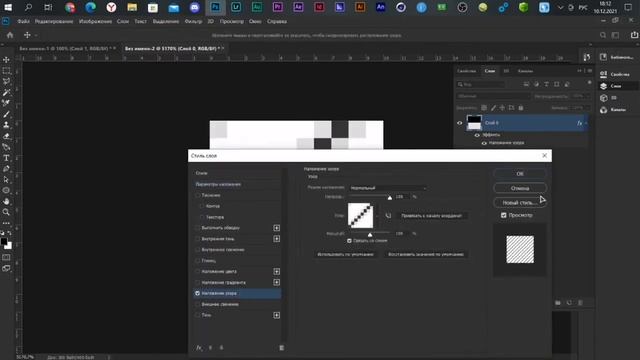This screenshot has width=640, height=360.
Task: Create new preset from this pattern icon
Action: click(x=388, y=216)
